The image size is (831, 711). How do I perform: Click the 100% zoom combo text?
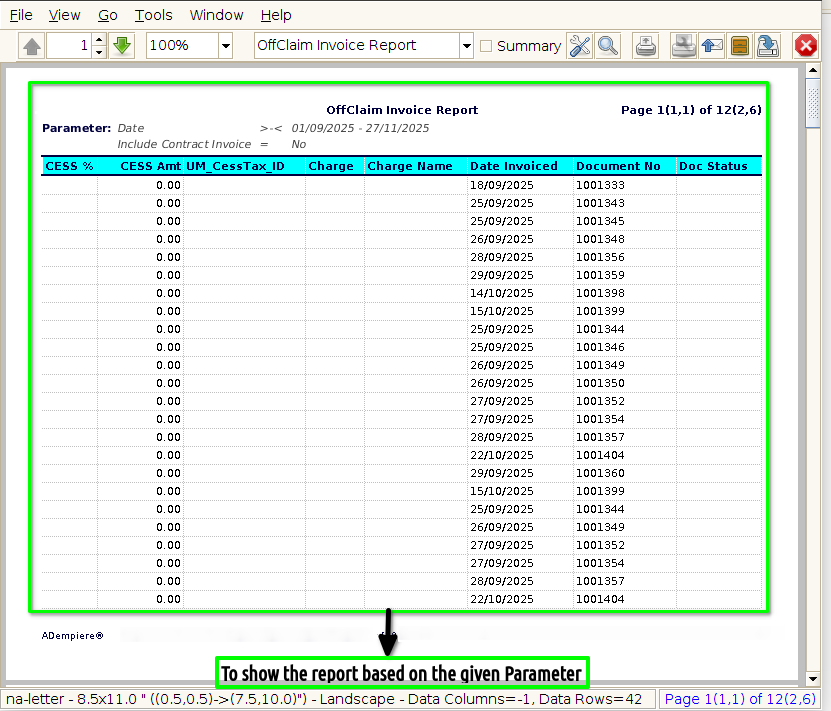point(182,46)
